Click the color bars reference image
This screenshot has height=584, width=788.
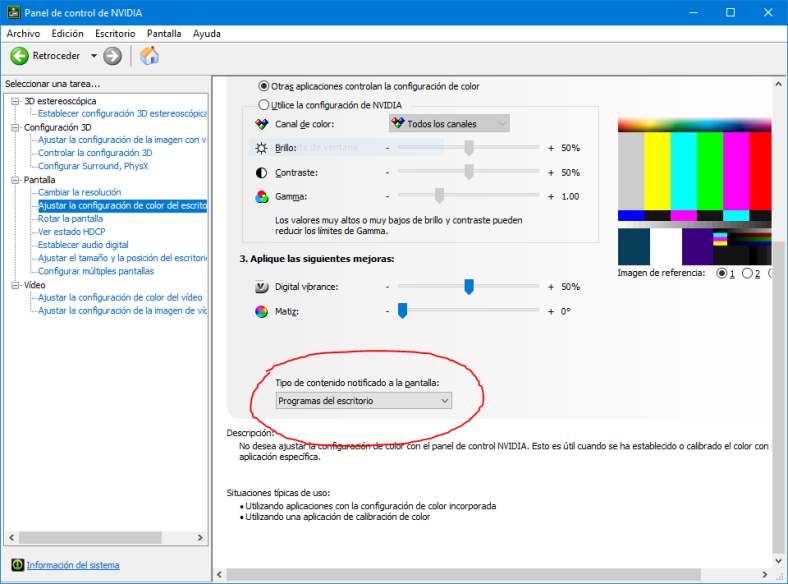[695, 191]
